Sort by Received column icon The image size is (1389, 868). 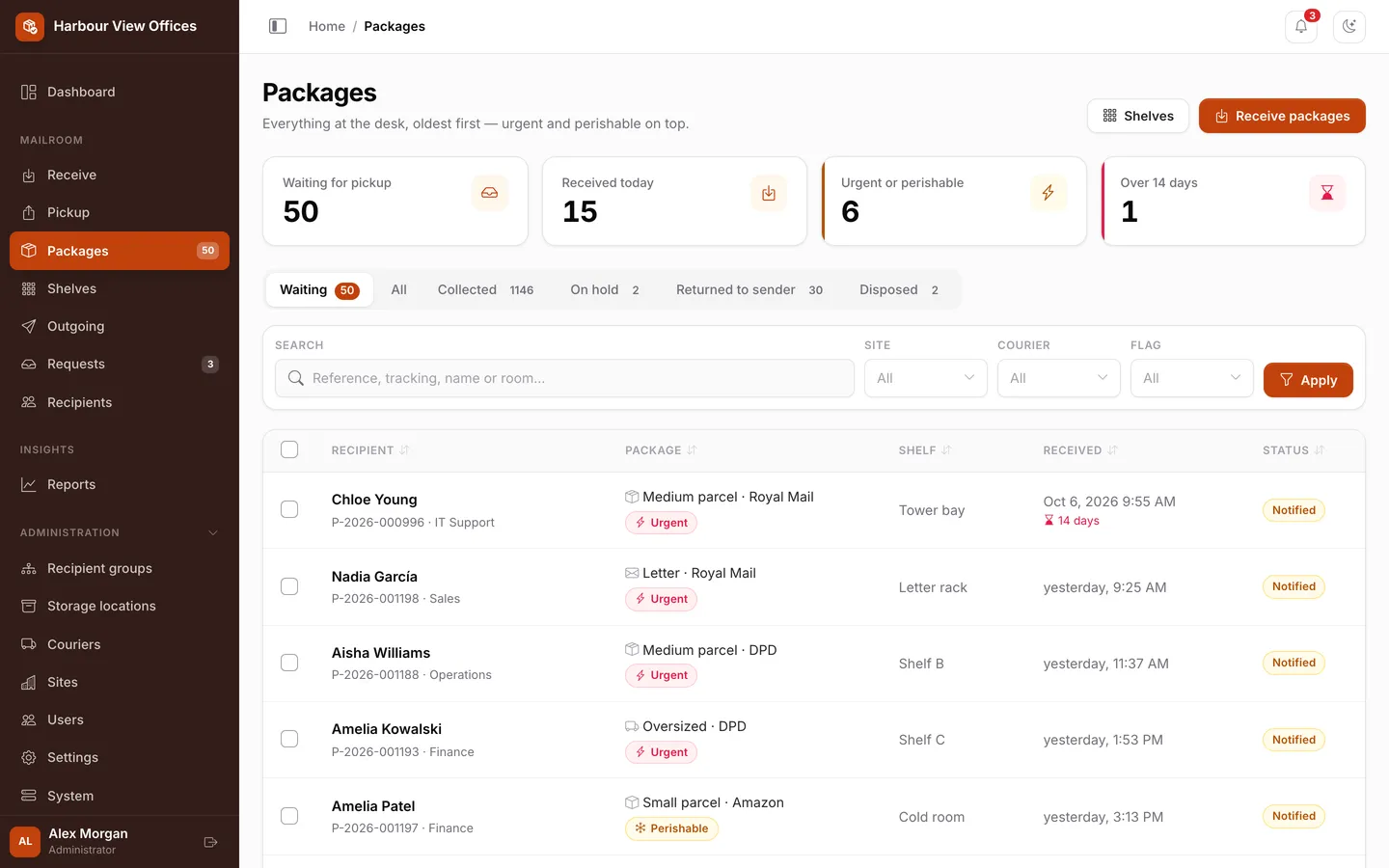point(1112,450)
